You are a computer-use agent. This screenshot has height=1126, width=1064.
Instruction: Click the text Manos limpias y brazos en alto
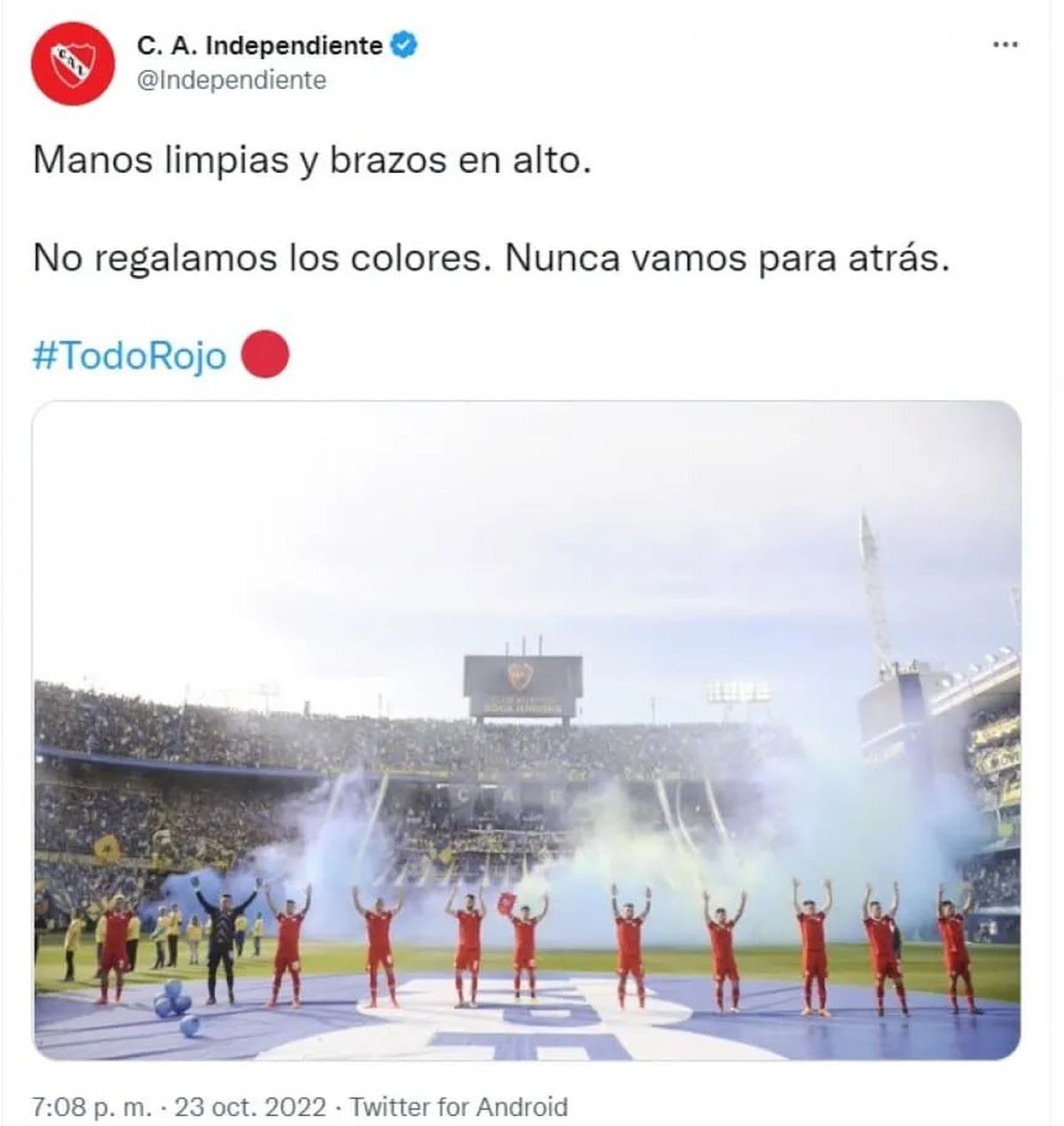[x=311, y=161]
